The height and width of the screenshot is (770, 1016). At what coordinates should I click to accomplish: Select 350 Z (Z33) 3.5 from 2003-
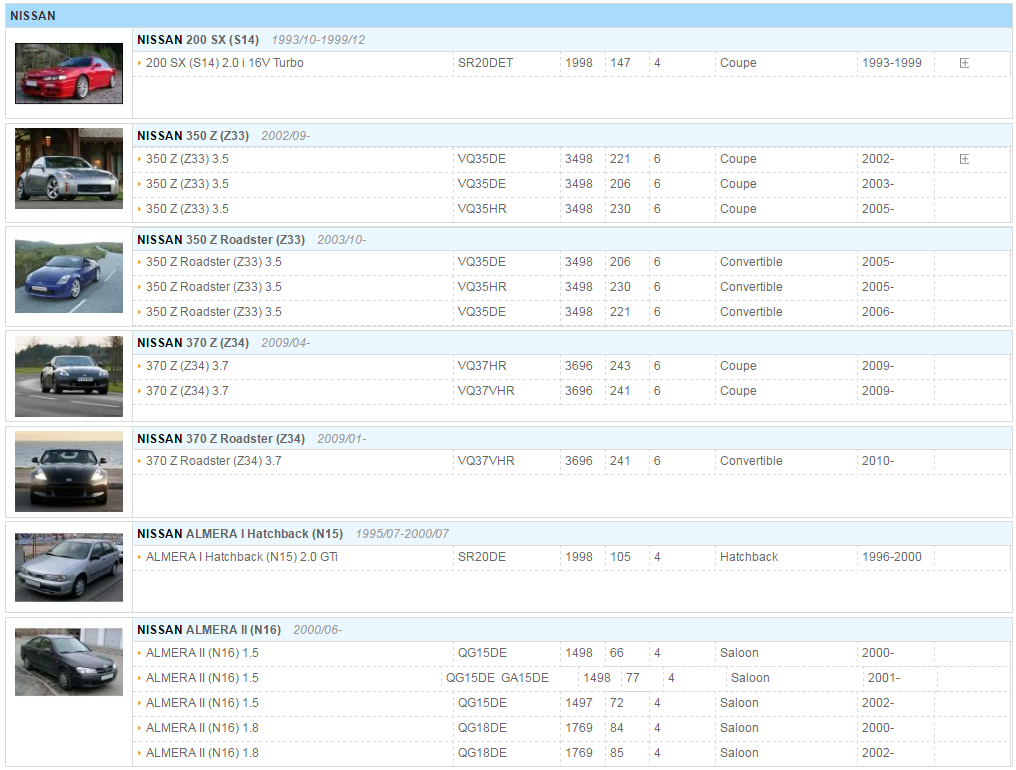pos(187,184)
